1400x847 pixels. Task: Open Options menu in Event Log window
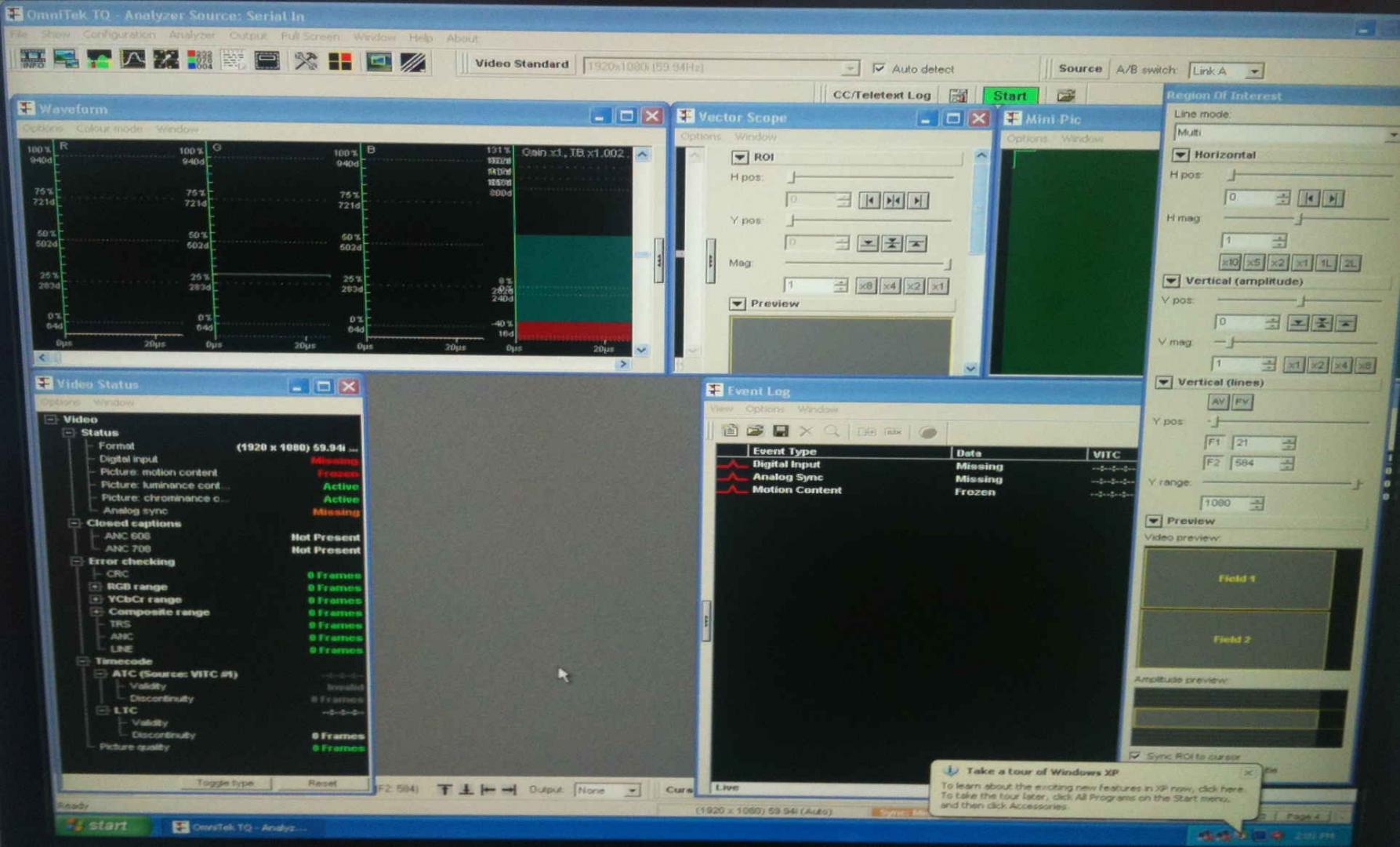click(764, 409)
